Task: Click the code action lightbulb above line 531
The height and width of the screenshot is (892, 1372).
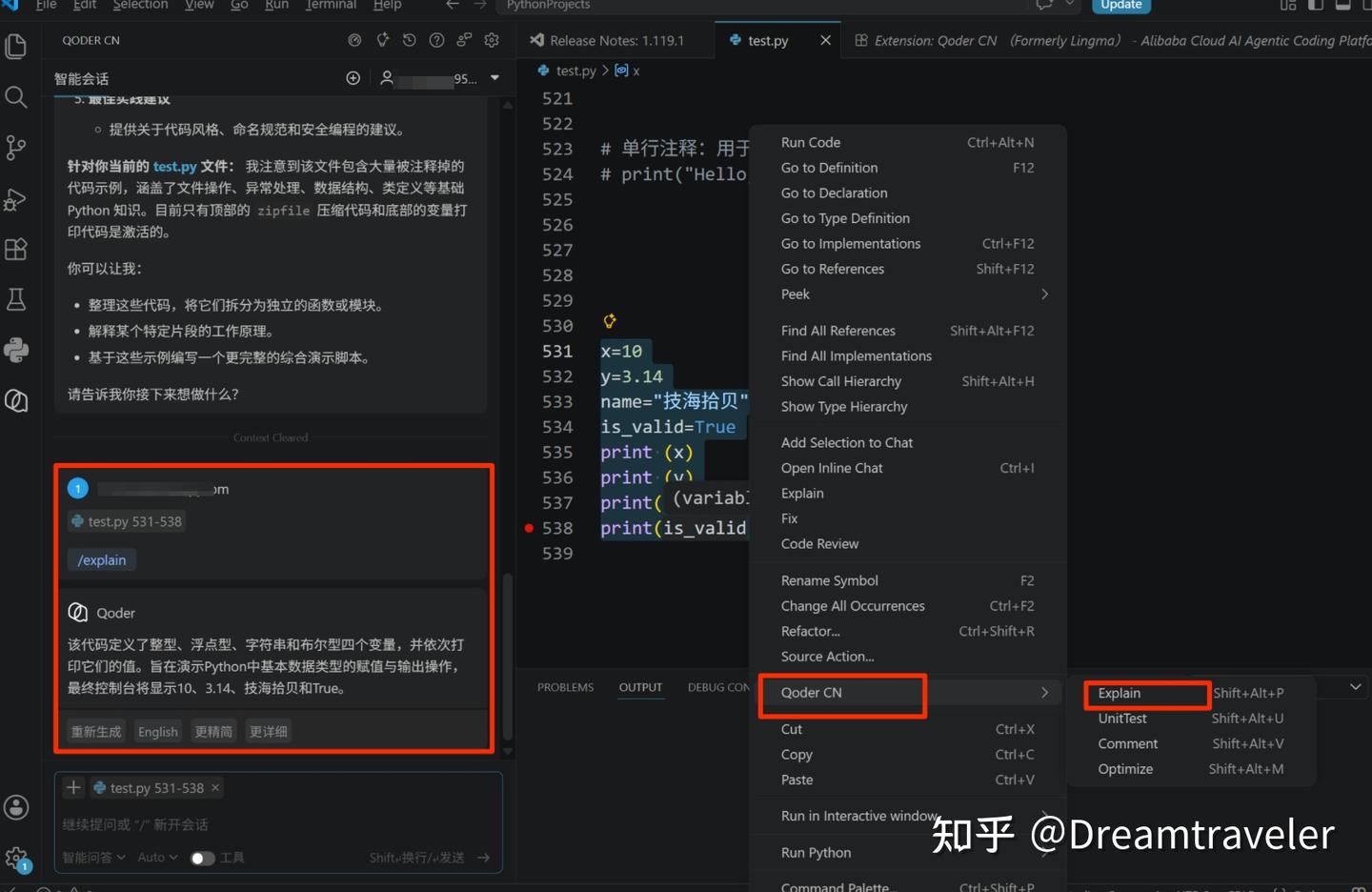Action: pos(610,321)
